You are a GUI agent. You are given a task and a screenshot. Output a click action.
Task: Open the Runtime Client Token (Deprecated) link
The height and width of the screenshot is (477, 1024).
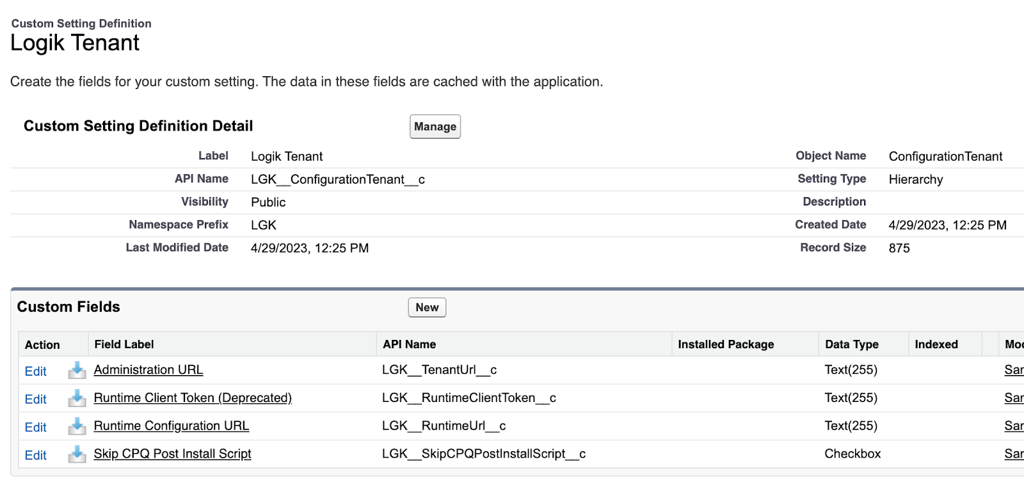coord(193,398)
